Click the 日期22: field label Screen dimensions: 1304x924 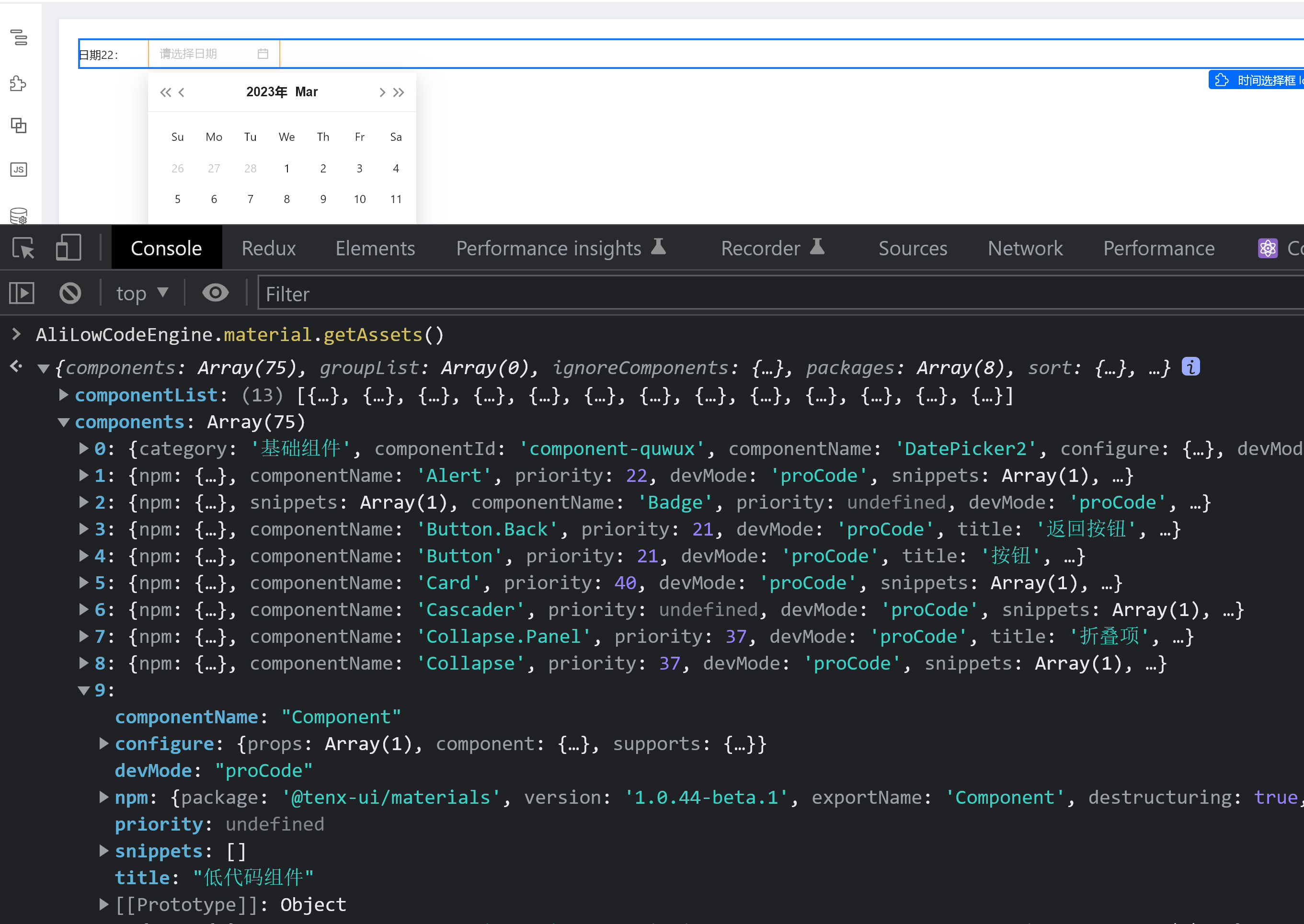coord(98,55)
